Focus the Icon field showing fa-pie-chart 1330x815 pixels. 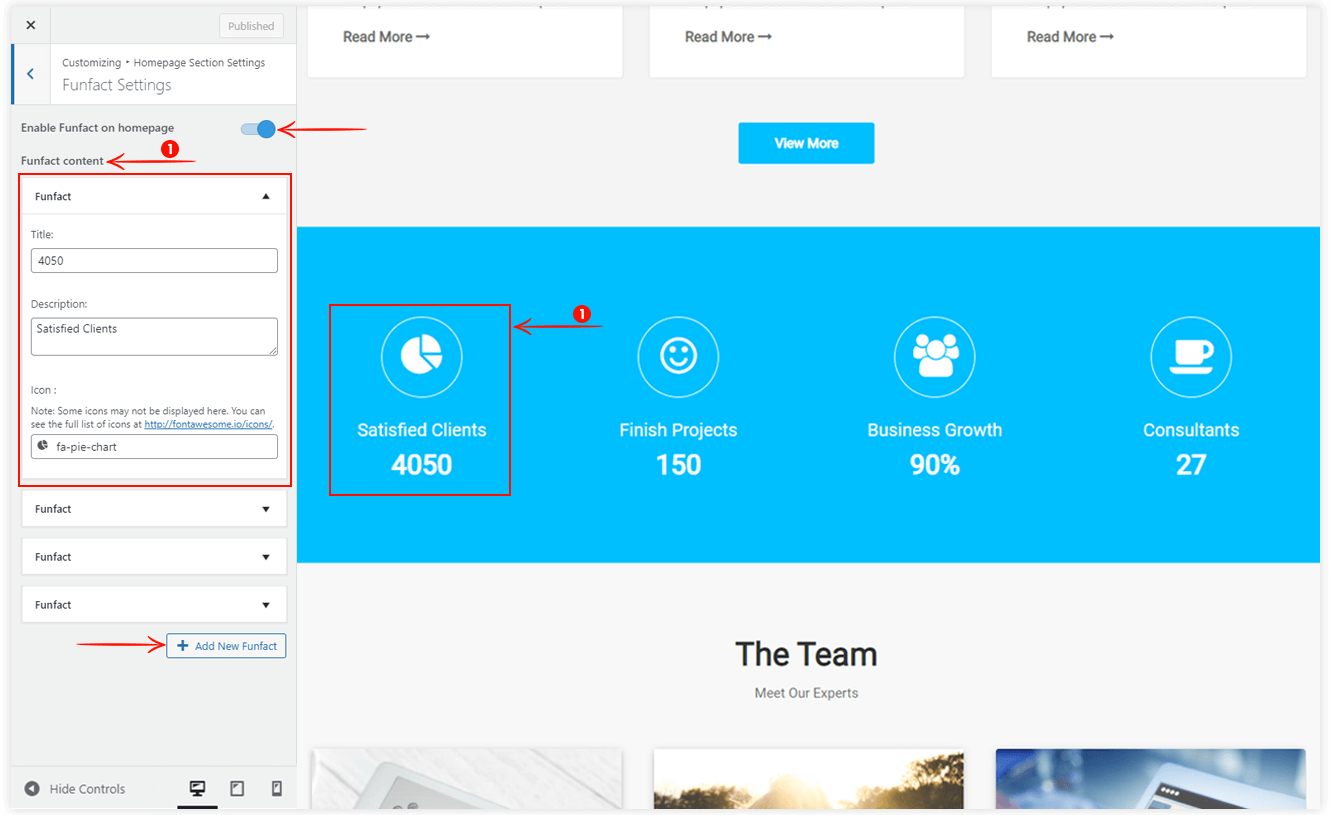click(x=154, y=446)
